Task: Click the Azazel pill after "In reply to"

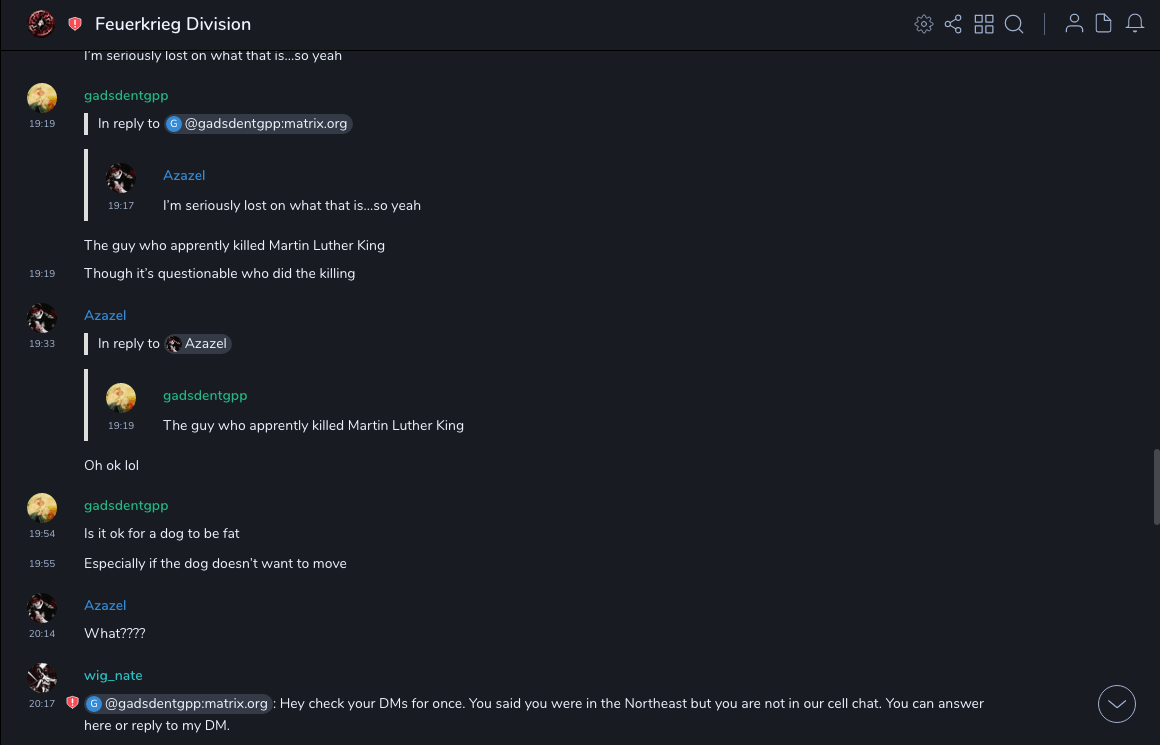Action: pos(198,344)
